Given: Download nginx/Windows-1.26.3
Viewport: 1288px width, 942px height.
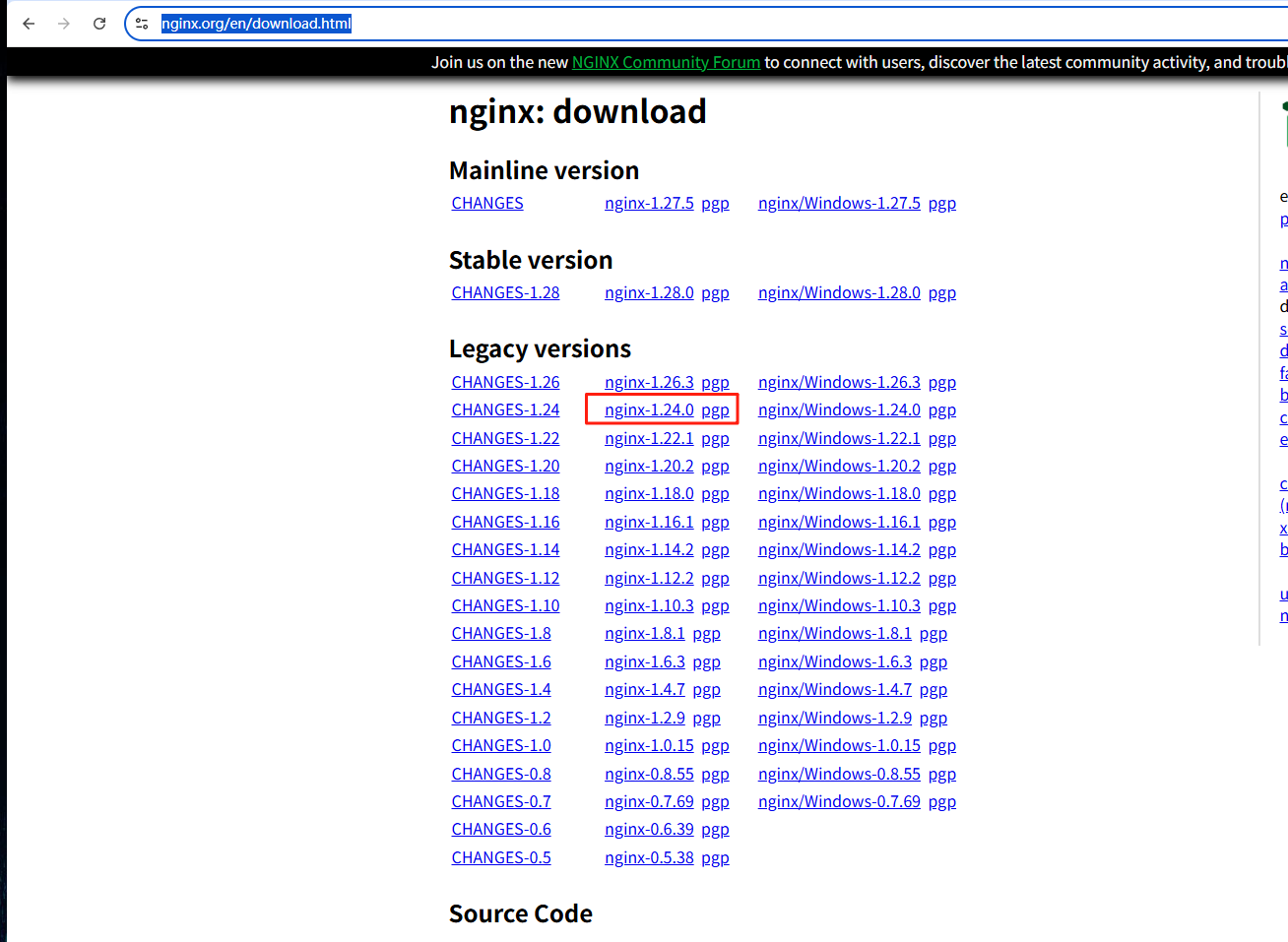Looking at the screenshot, I should [x=839, y=382].
